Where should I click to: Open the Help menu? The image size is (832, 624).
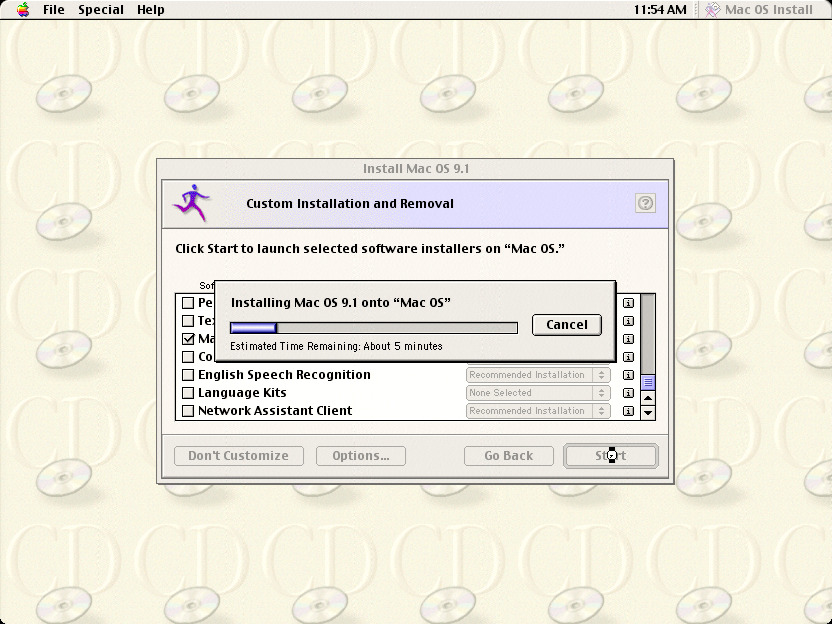coord(151,10)
